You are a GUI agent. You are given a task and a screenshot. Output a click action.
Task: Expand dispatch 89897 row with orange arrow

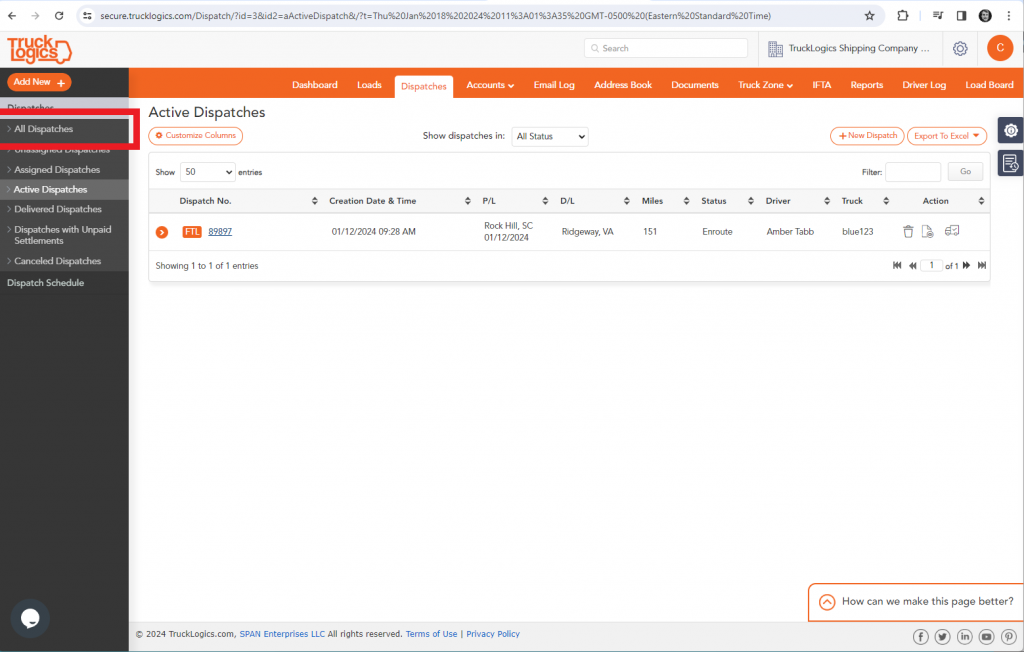[162, 232]
